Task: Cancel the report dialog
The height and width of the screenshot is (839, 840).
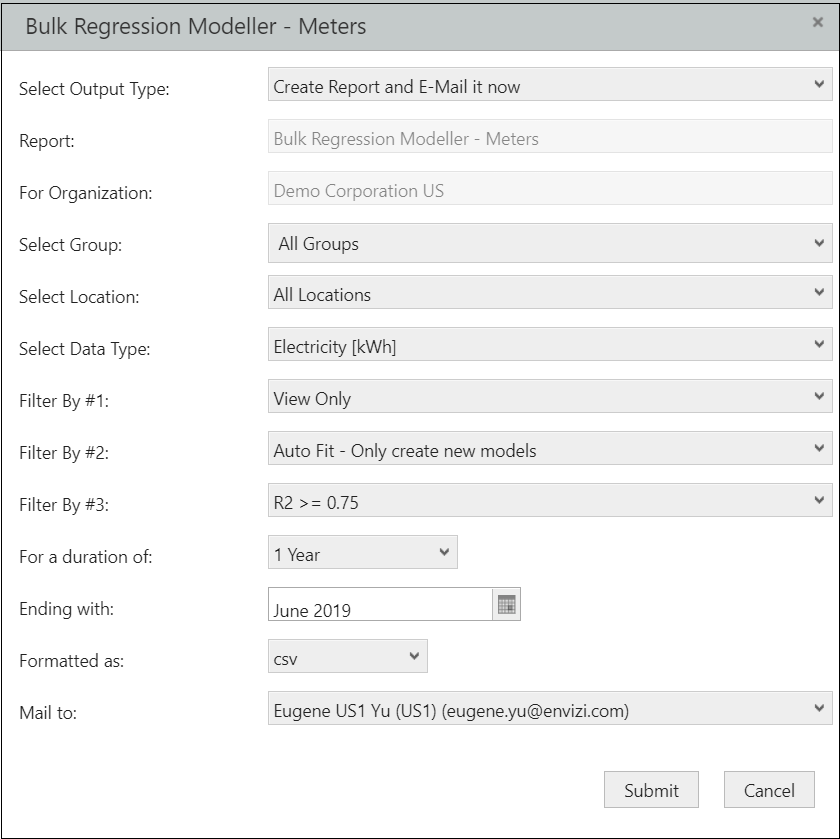Action: coord(769,790)
